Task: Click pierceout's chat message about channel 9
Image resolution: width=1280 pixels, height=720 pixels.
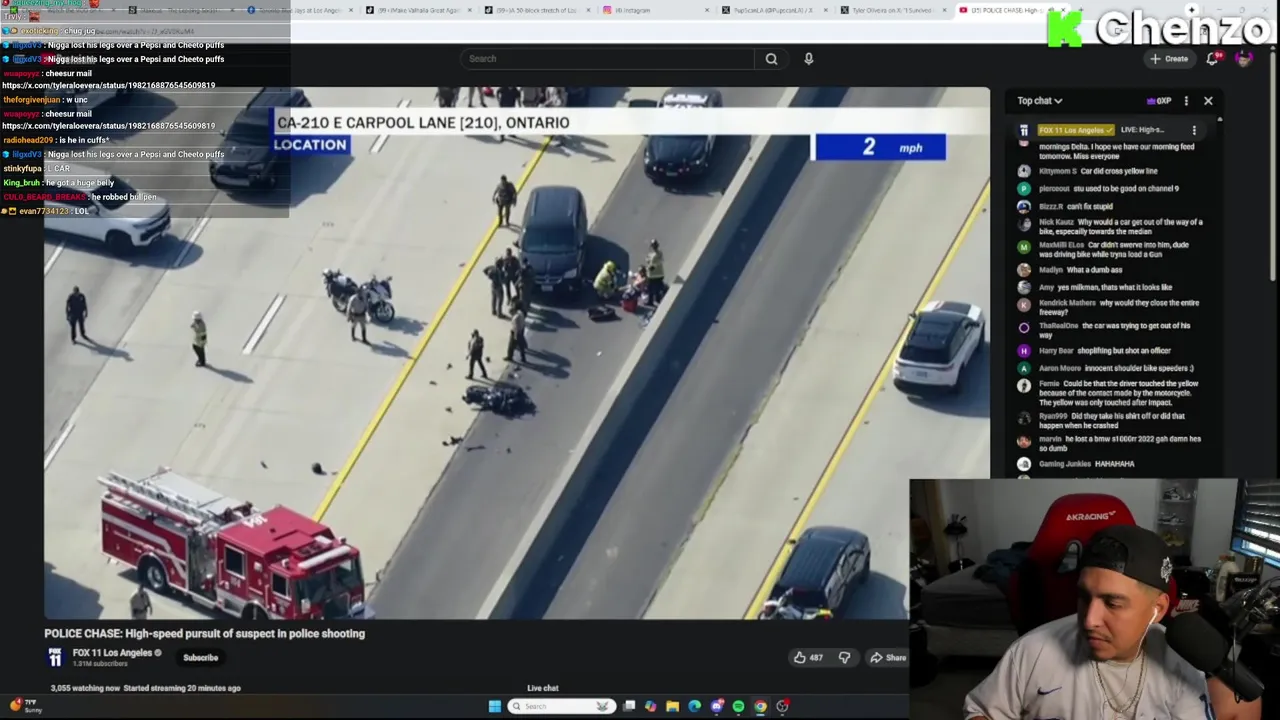Action: 1108,189
